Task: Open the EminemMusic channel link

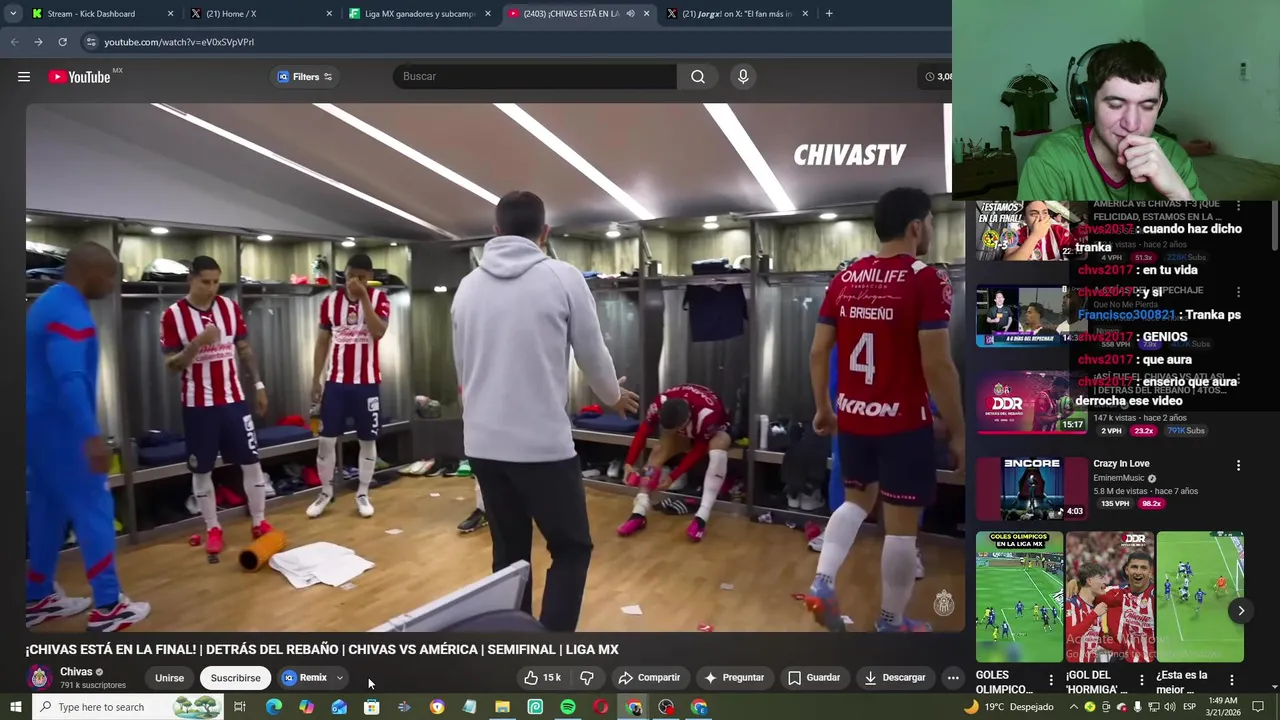Action: pyautogui.click(x=1119, y=478)
